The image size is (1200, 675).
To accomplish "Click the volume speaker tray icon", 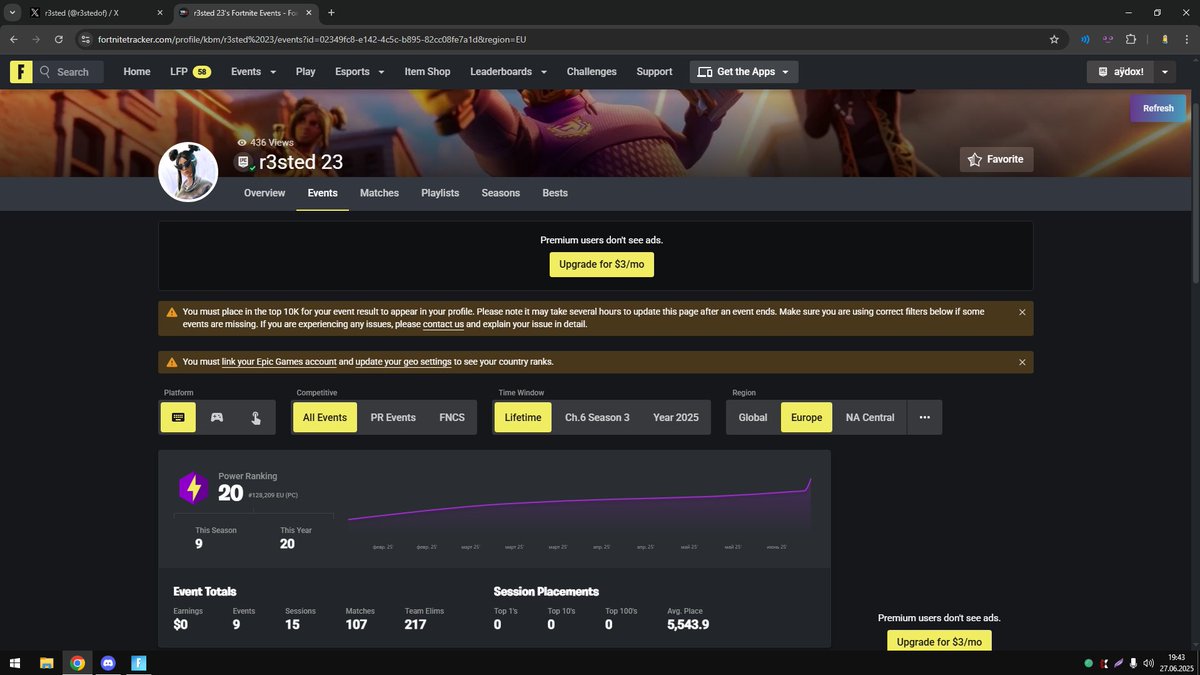I will pyautogui.click(x=1149, y=663).
